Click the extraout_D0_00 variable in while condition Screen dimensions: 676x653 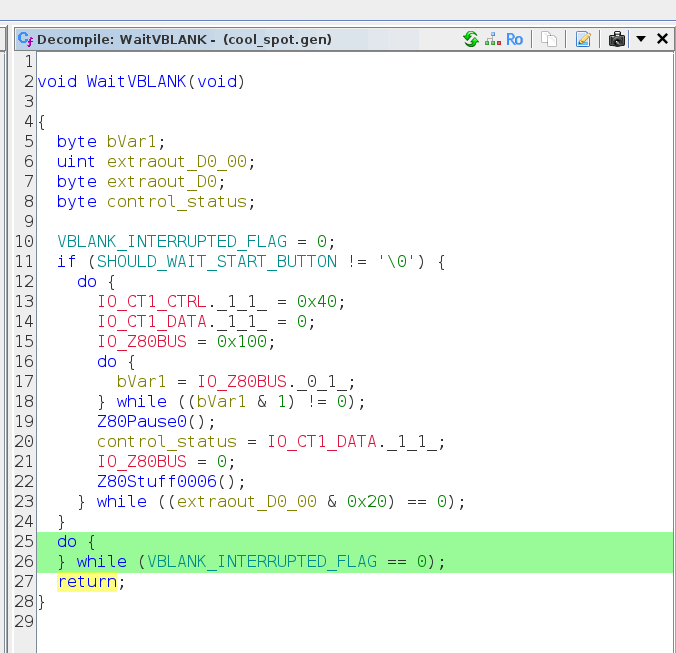point(246,501)
